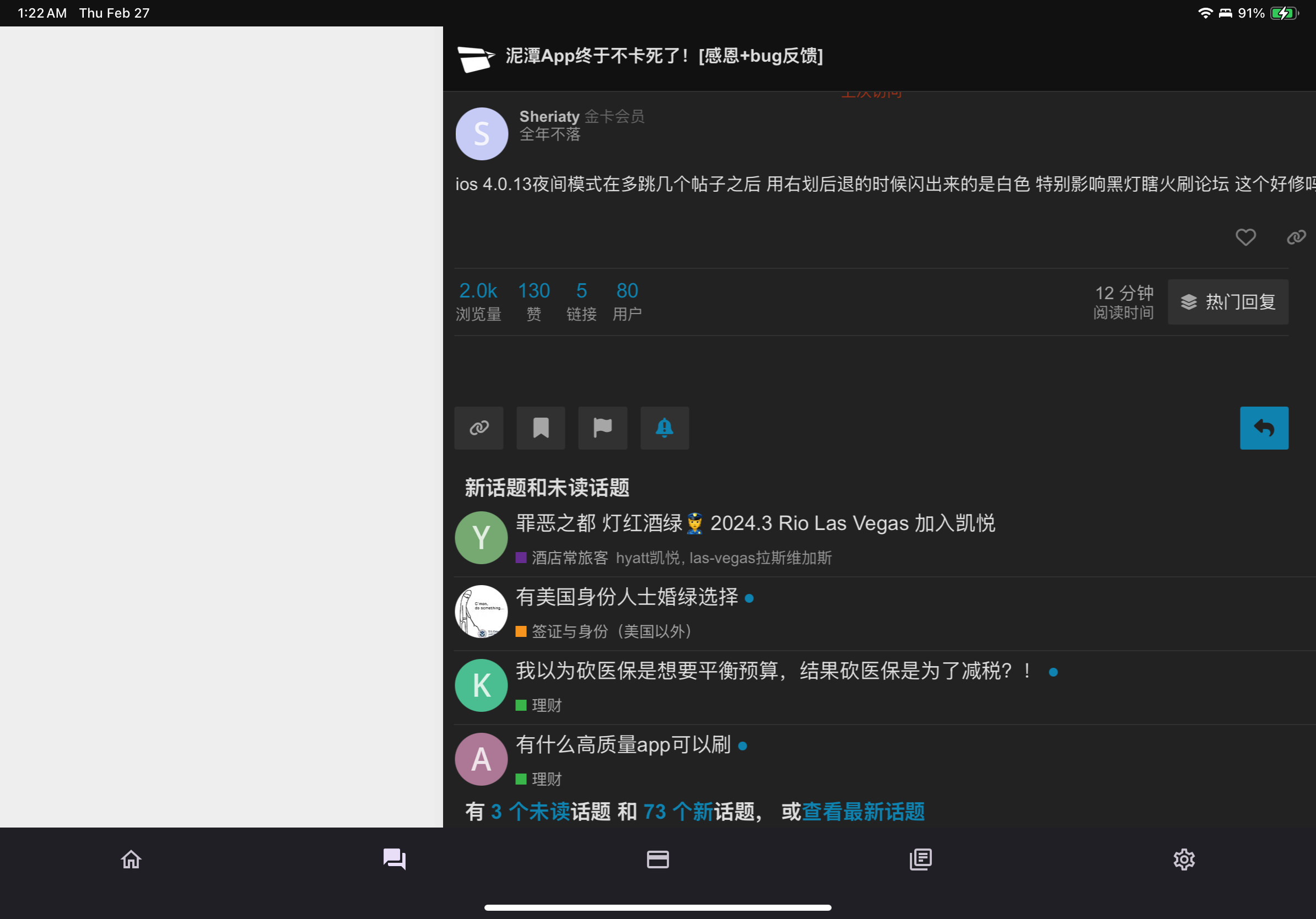
Task: Open the sketch avatar beside 婚绿选择 topic
Action: (481, 612)
